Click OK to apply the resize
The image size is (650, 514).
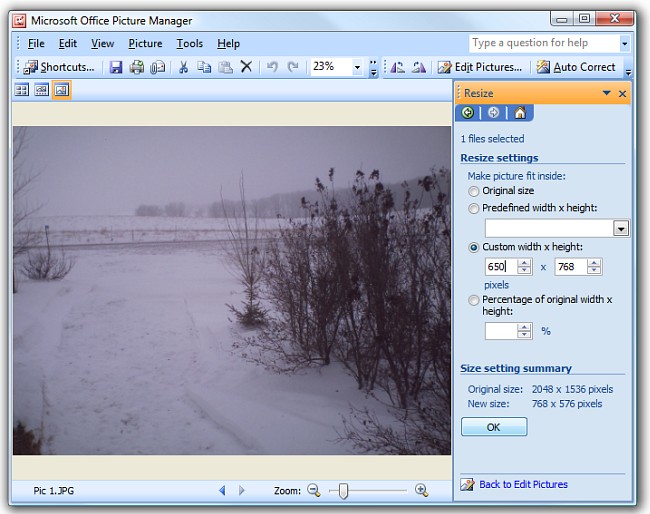[x=494, y=427]
